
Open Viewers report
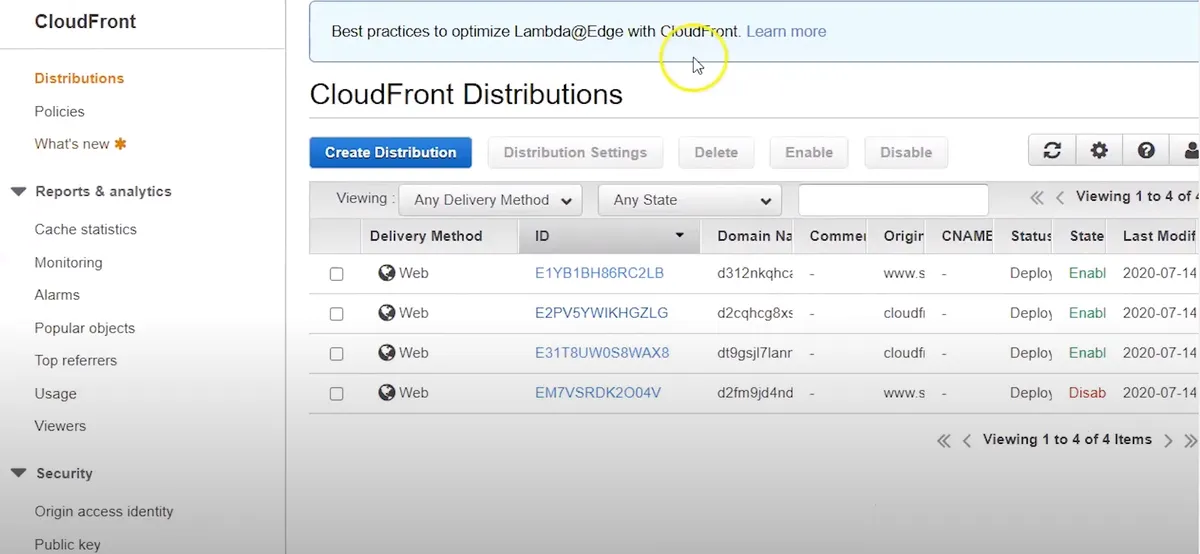[x=60, y=426]
